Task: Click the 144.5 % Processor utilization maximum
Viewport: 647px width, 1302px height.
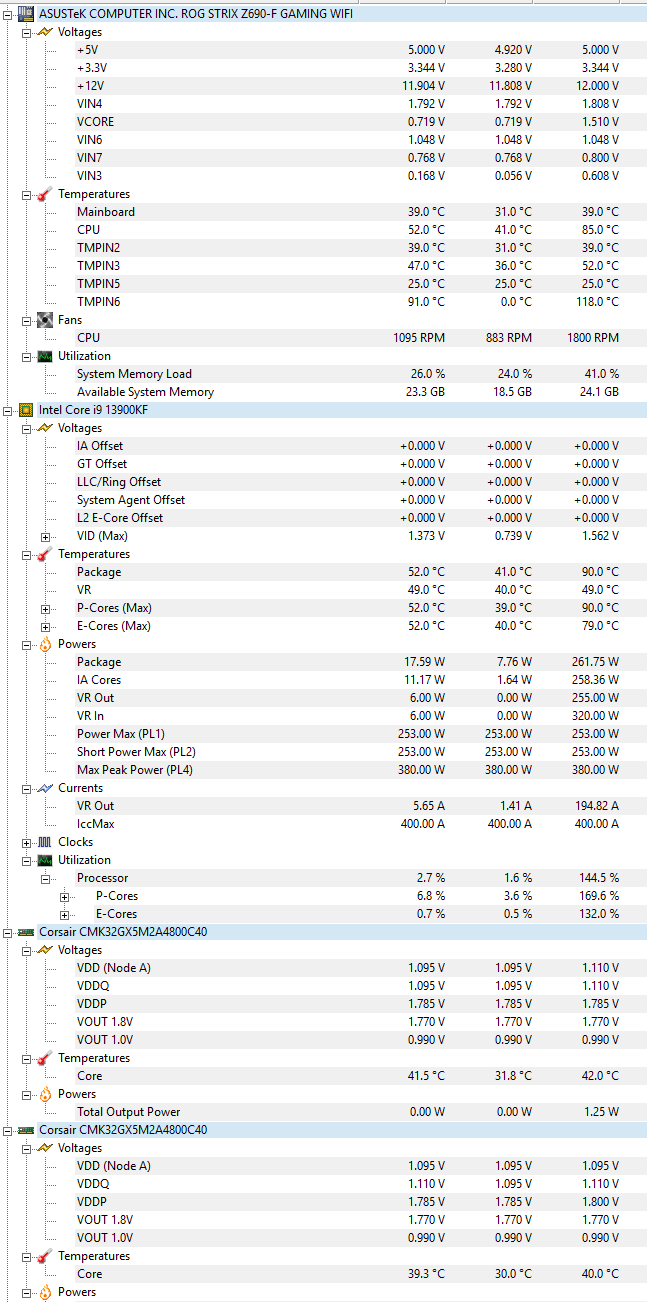Action: (x=597, y=878)
